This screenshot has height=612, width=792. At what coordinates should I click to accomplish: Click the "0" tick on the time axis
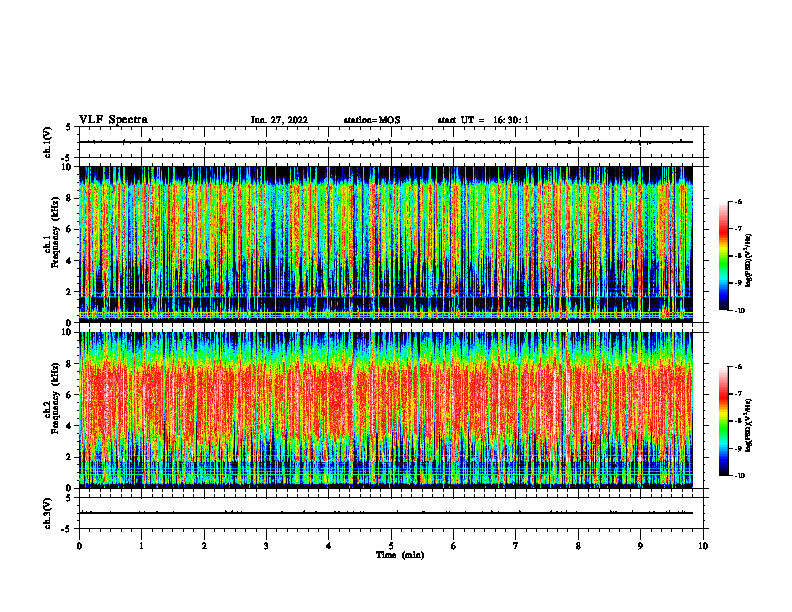(x=79, y=546)
